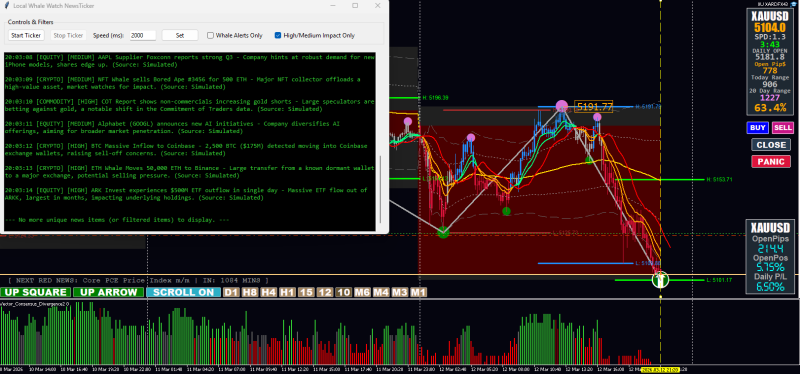Minimize the Local Whale Watch NewsTicker window
This screenshot has height=374, width=800.
[333, 6]
